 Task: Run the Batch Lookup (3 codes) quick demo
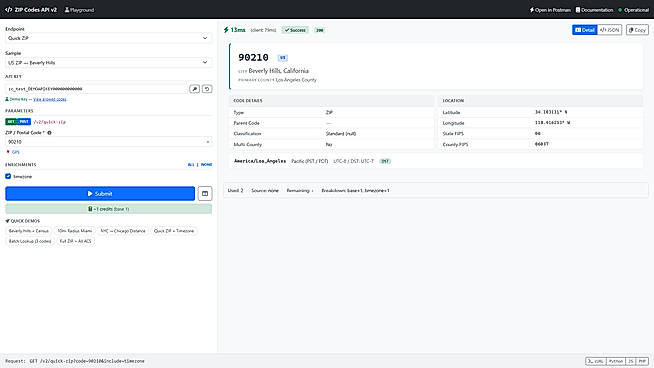coord(30,241)
